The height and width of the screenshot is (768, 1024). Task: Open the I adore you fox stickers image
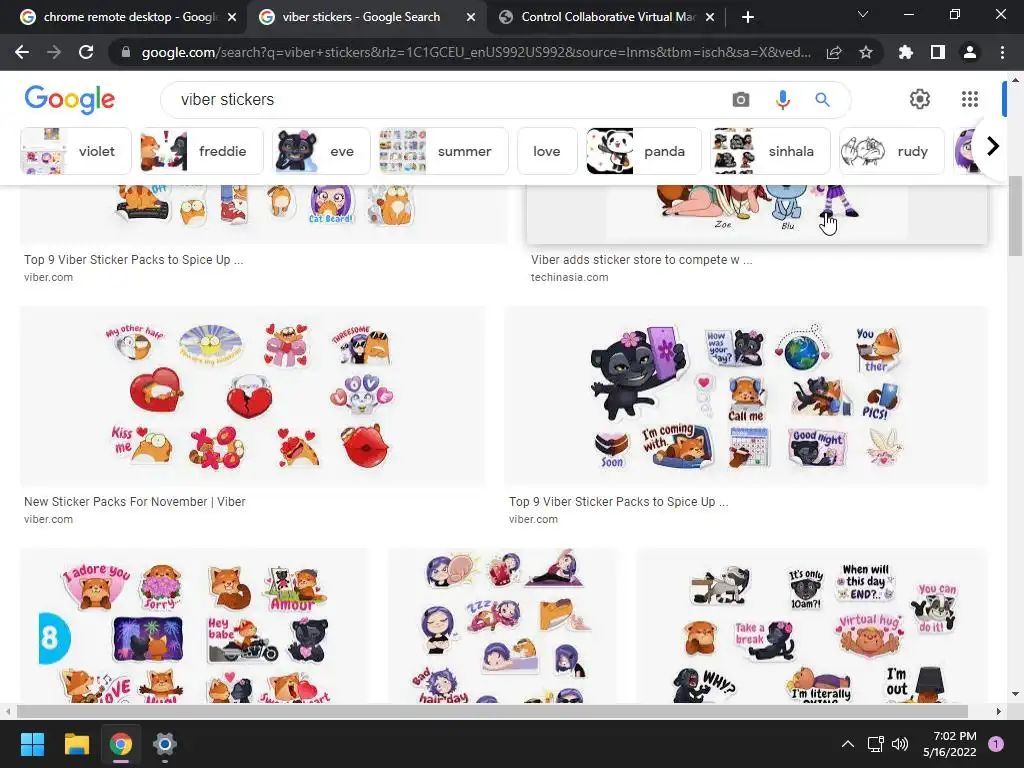click(194, 626)
